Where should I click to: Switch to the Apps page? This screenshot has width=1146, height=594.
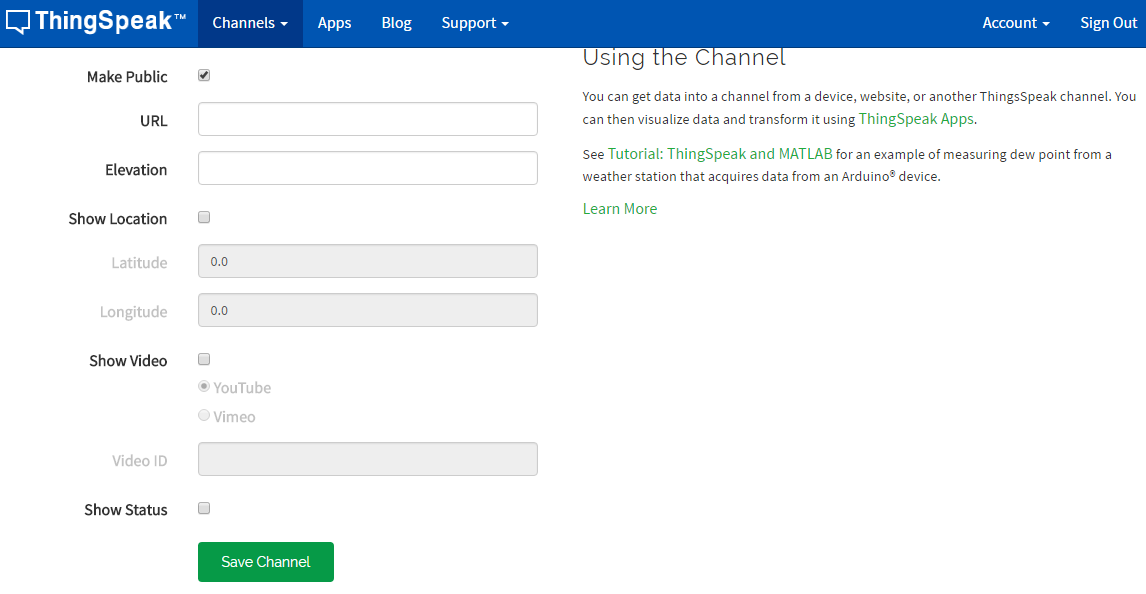click(x=334, y=22)
